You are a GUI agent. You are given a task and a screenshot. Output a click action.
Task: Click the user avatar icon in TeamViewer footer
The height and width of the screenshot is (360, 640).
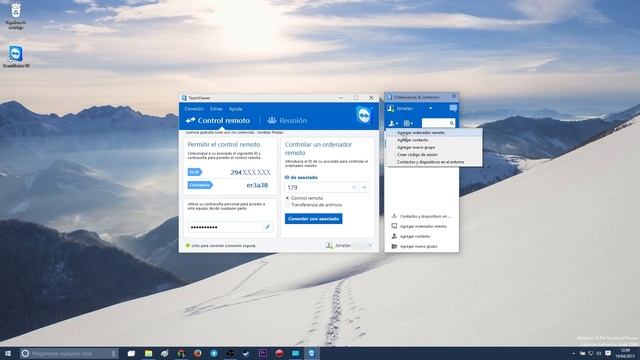(x=329, y=245)
